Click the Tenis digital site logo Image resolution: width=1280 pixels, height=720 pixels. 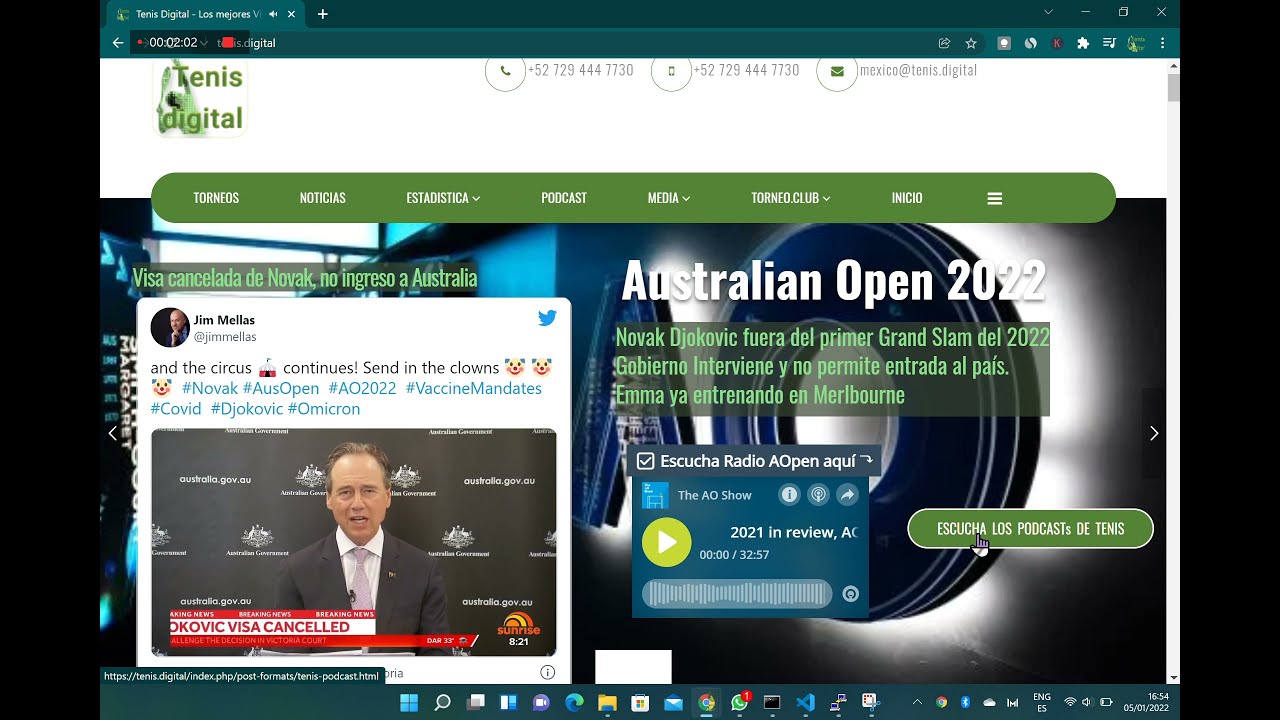[200, 97]
